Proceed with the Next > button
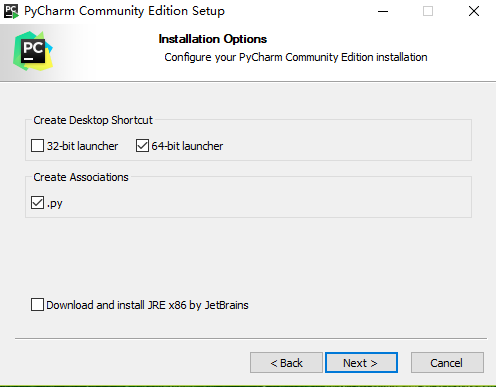Viewport: 496px width, 387px height. [361, 363]
